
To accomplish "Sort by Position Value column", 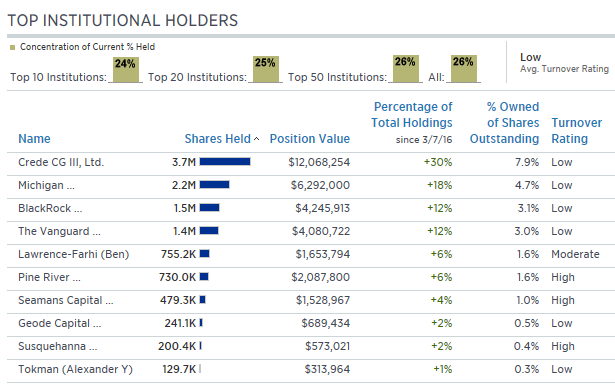I will [x=310, y=139].
